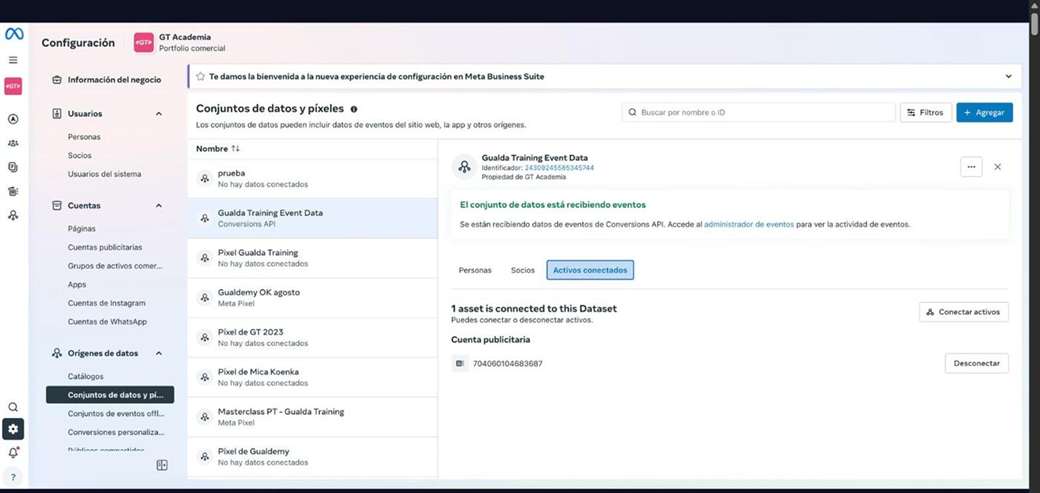Click the dataset icon next to prueba
This screenshot has height=493, width=1040.
click(205, 178)
